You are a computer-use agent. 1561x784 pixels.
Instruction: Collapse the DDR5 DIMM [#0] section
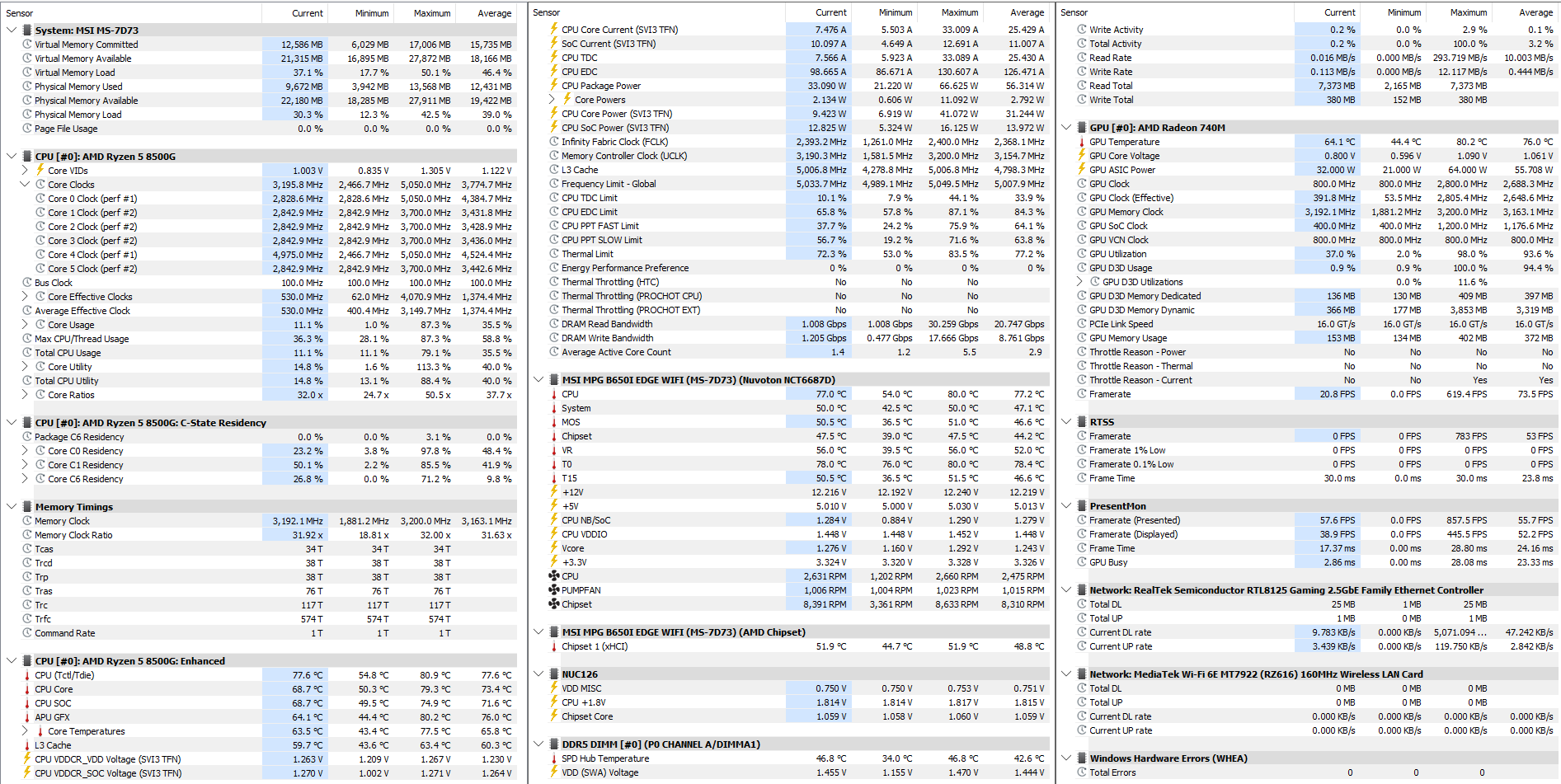tap(539, 744)
